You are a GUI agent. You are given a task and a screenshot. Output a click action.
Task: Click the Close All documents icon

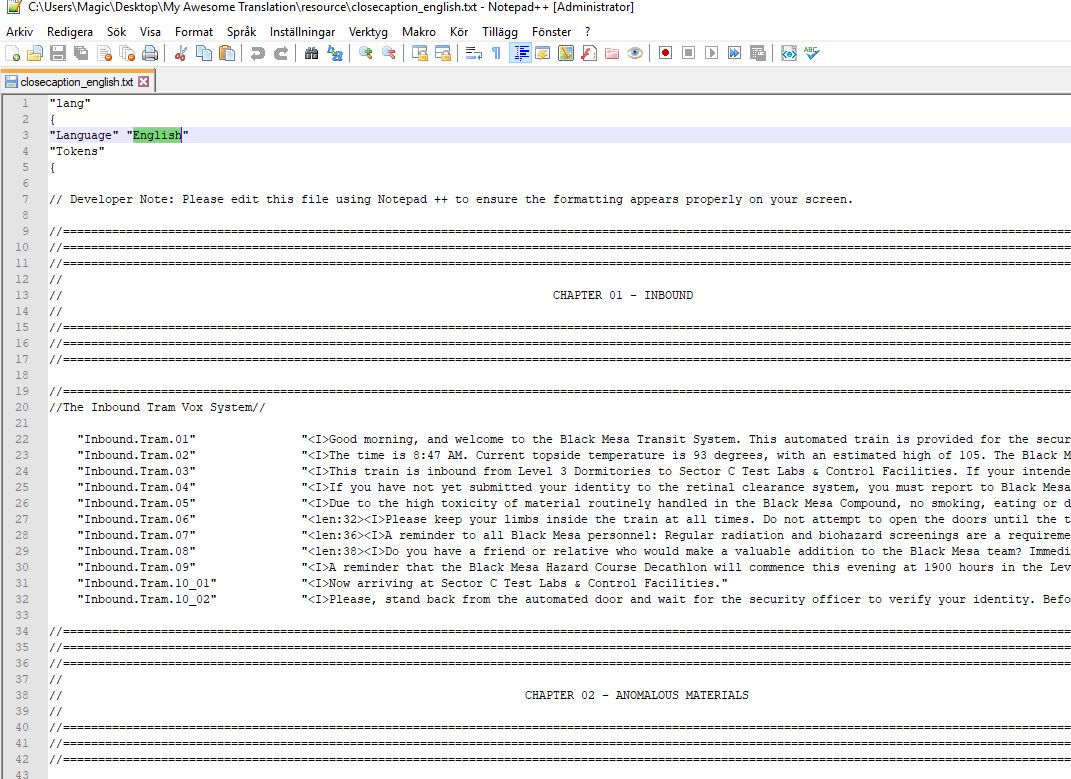click(128, 53)
